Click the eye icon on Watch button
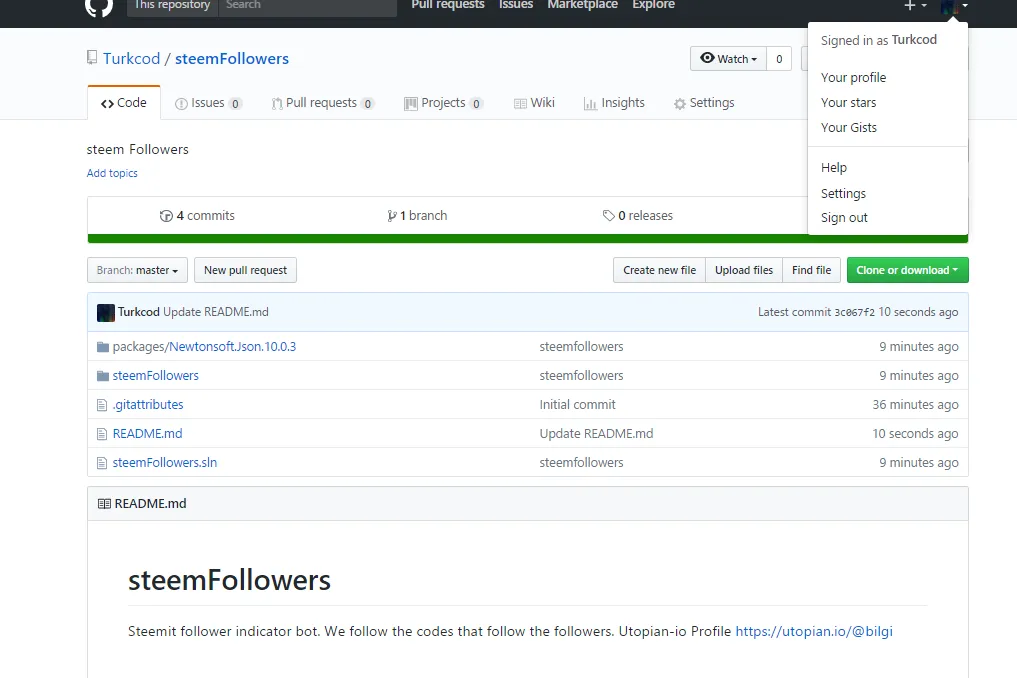The height and width of the screenshot is (678, 1017). tap(708, 58)
